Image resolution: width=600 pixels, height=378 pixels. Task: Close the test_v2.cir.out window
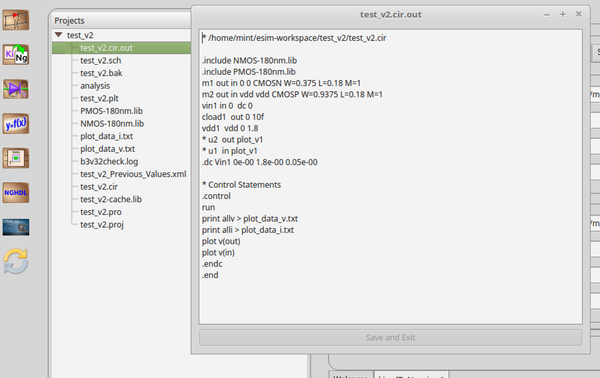(x=579, y=14)
